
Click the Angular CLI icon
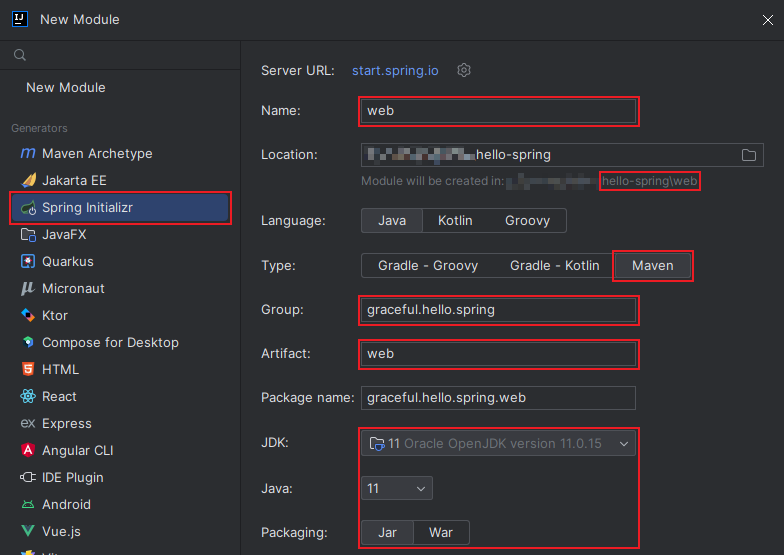point(28,450)
